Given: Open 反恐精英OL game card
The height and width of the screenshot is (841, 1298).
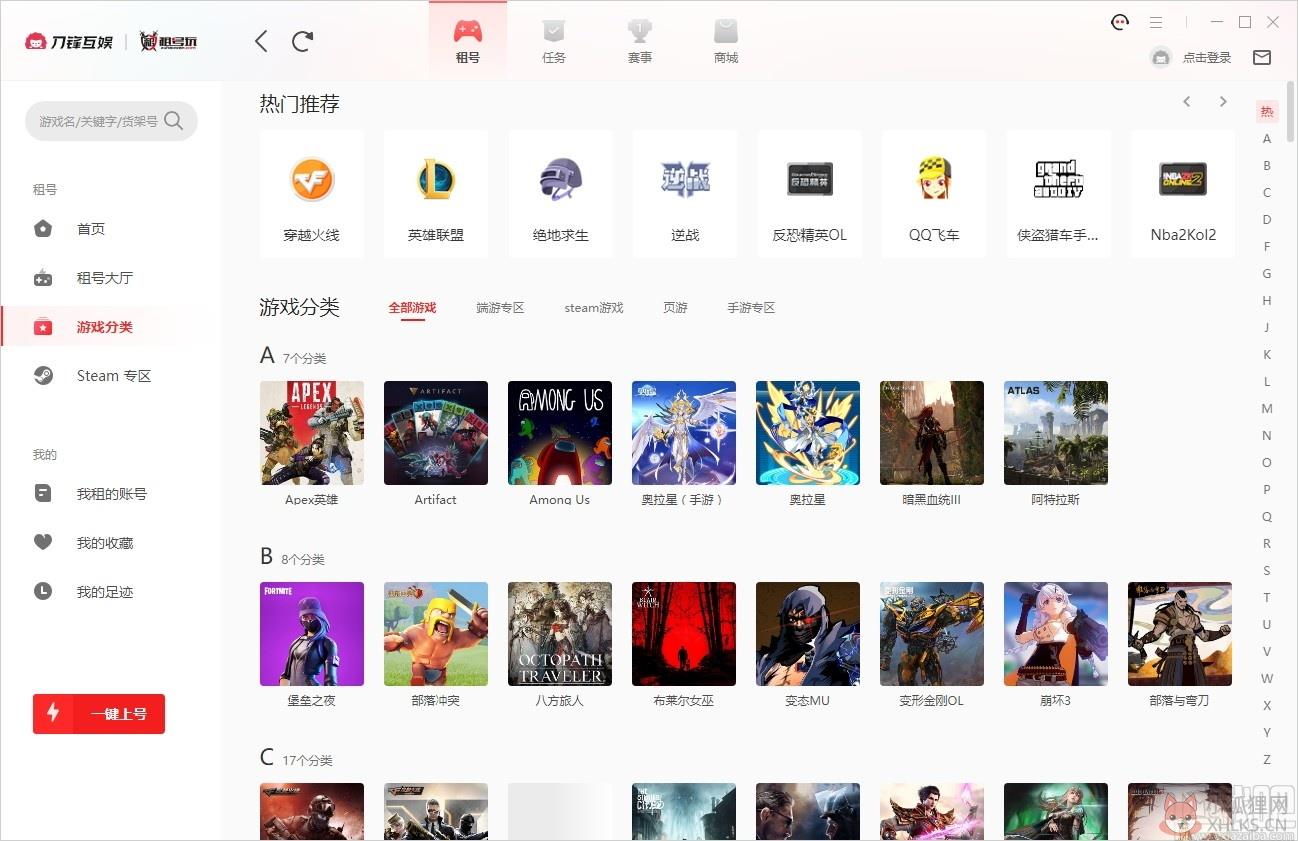Looking at the screenshot, I should tap(810, 194).
